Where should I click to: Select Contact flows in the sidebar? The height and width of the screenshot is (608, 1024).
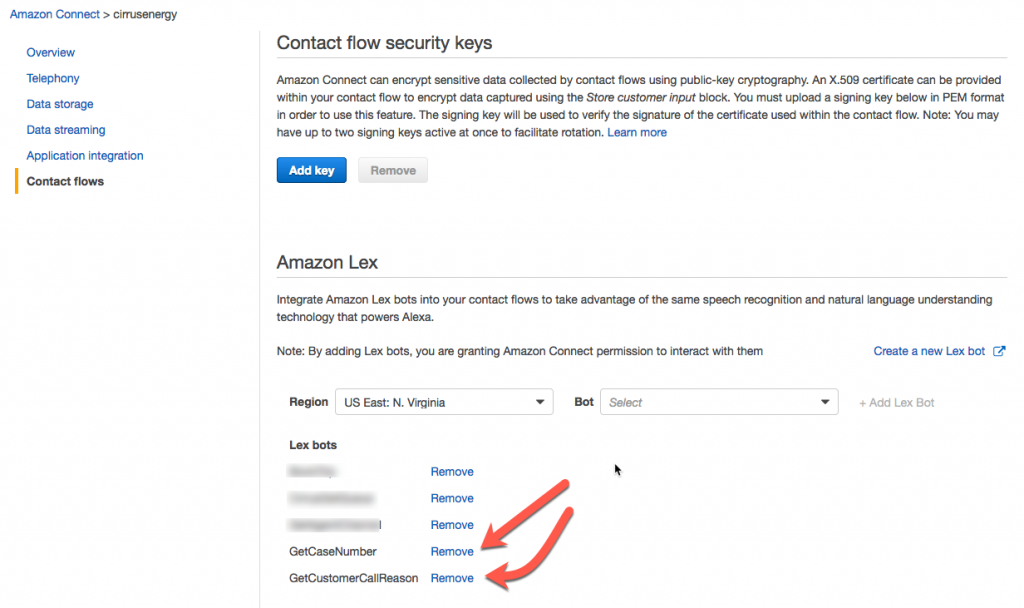coord(65,182)
